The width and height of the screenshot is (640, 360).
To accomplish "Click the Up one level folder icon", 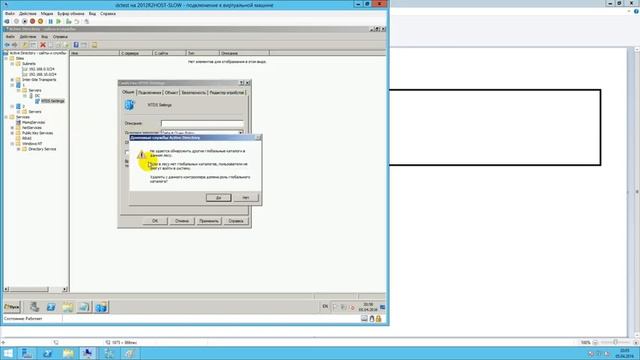I will coord(25,45).
